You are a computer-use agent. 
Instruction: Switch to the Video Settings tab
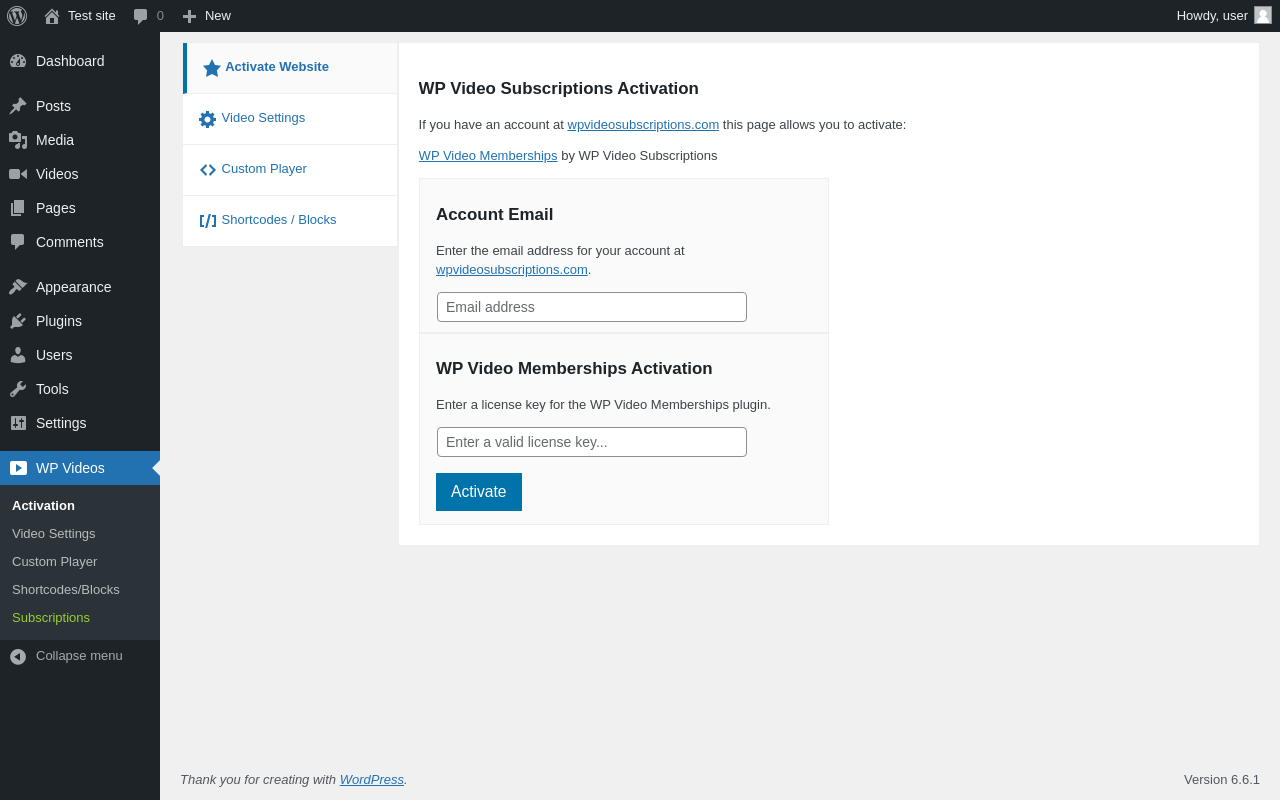click(290, 119)
